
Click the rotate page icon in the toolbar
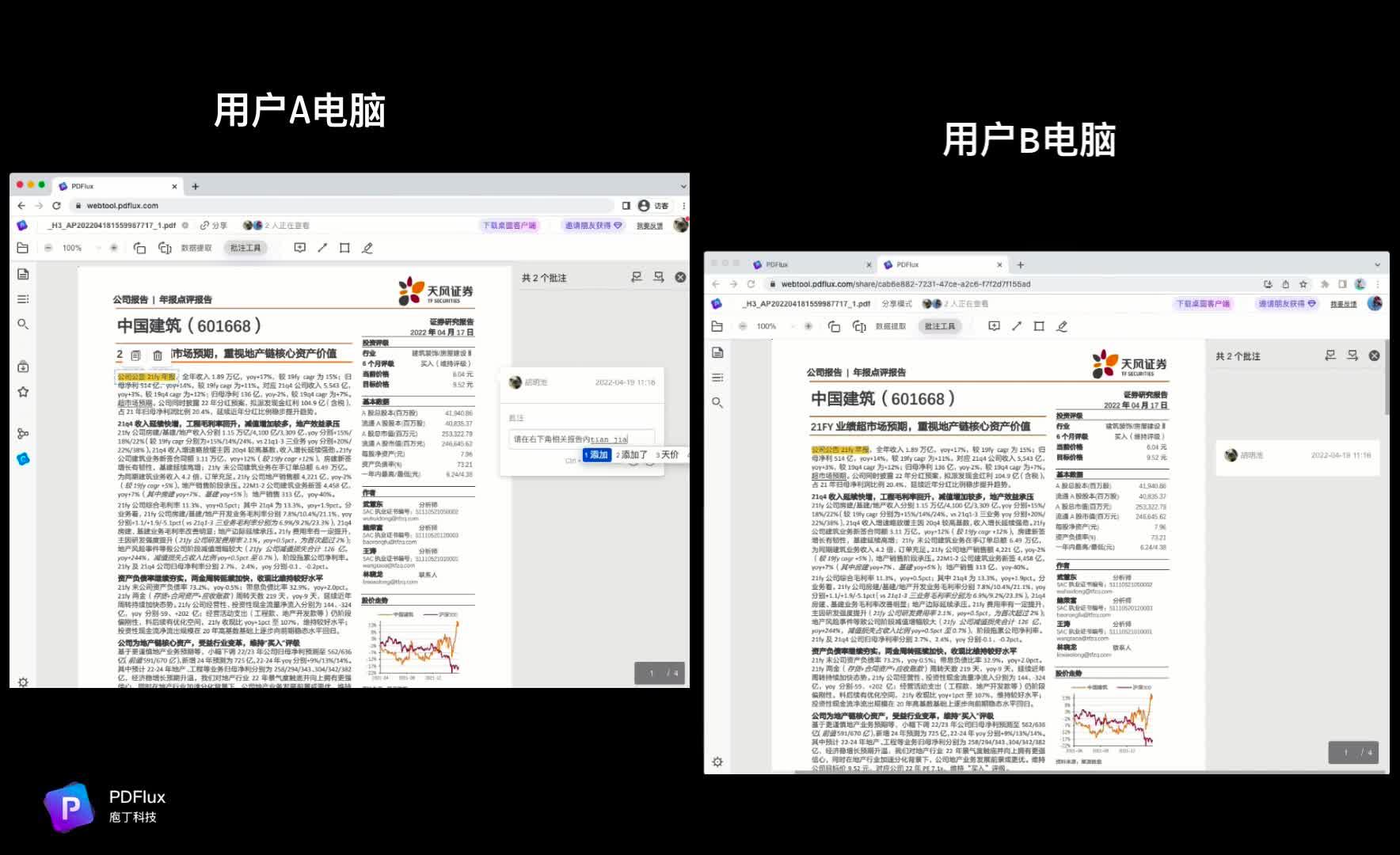[139, 248]
